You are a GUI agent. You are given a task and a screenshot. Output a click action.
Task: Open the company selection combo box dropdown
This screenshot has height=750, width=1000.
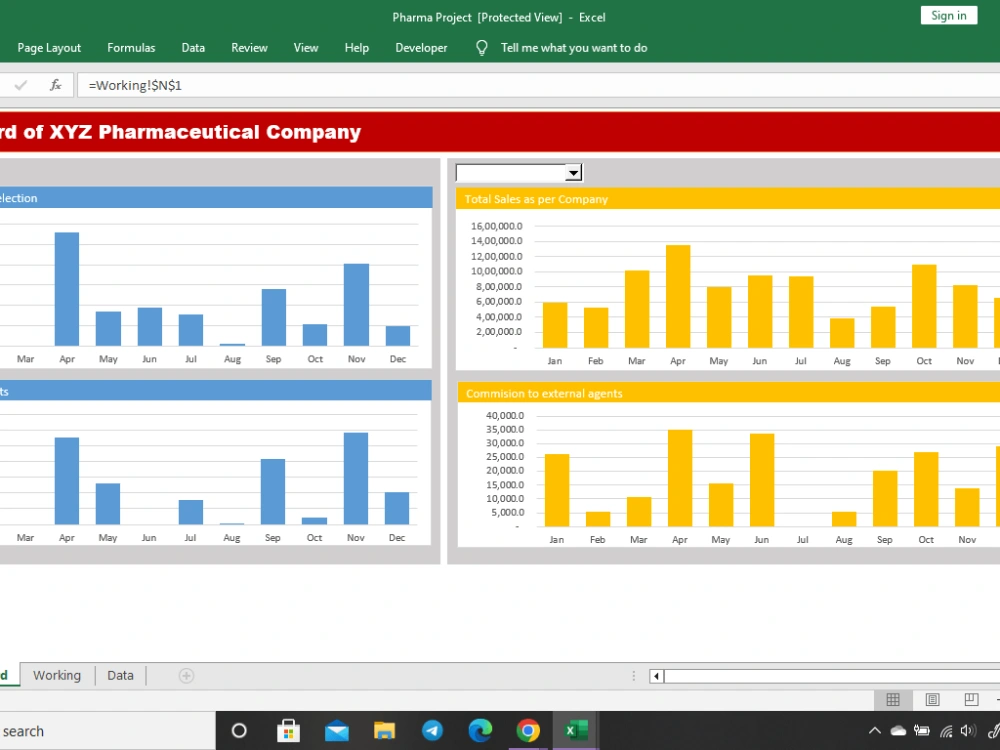(574, 173)
